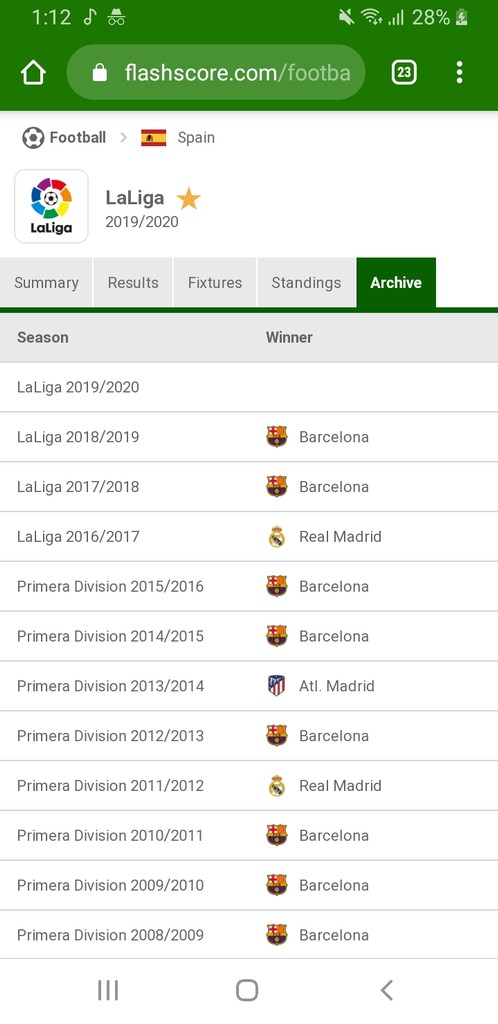Open the LaLiga 2019/2020 season link
The width and height of the screenshot is (498, 1024).
[x=78, y=387]
